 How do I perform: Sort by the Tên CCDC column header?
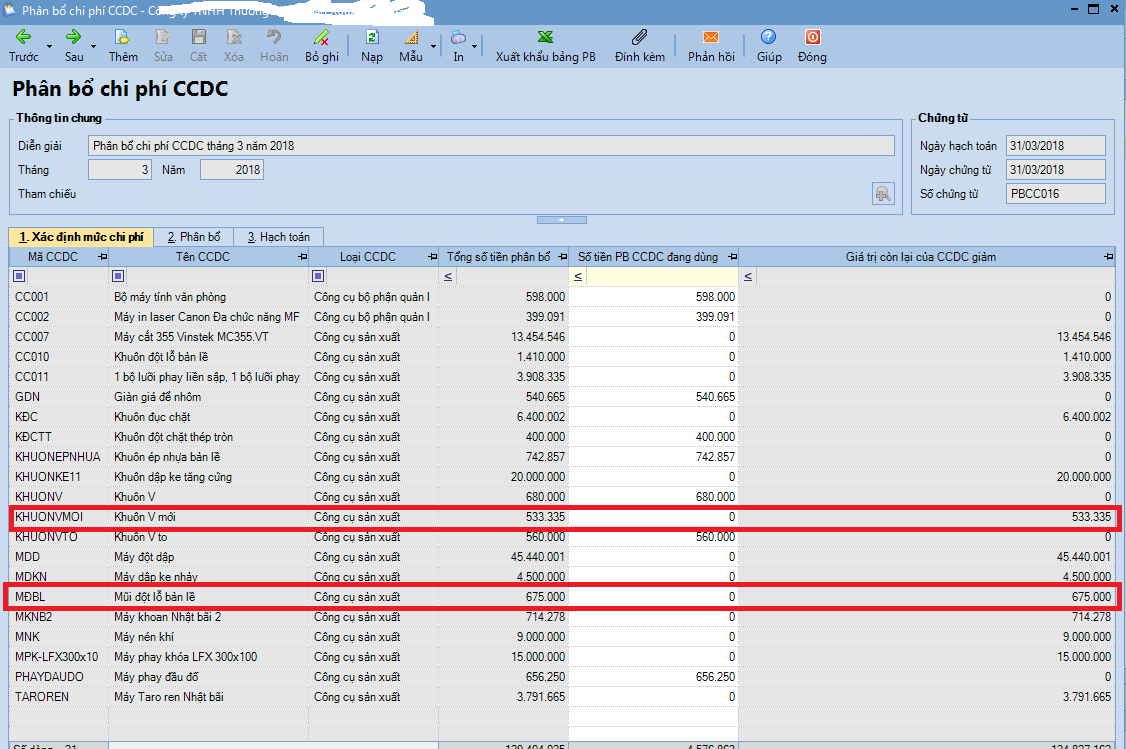pos(203,257)
